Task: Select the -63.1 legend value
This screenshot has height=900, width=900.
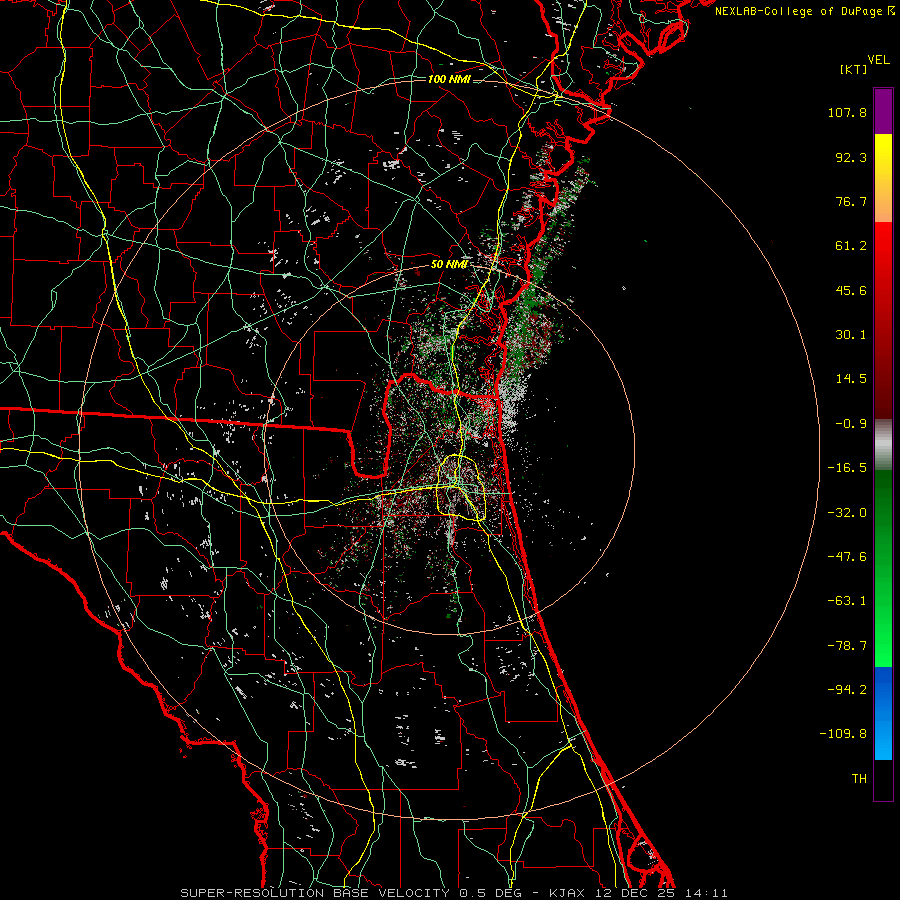Action: click(x=847, y=601)
